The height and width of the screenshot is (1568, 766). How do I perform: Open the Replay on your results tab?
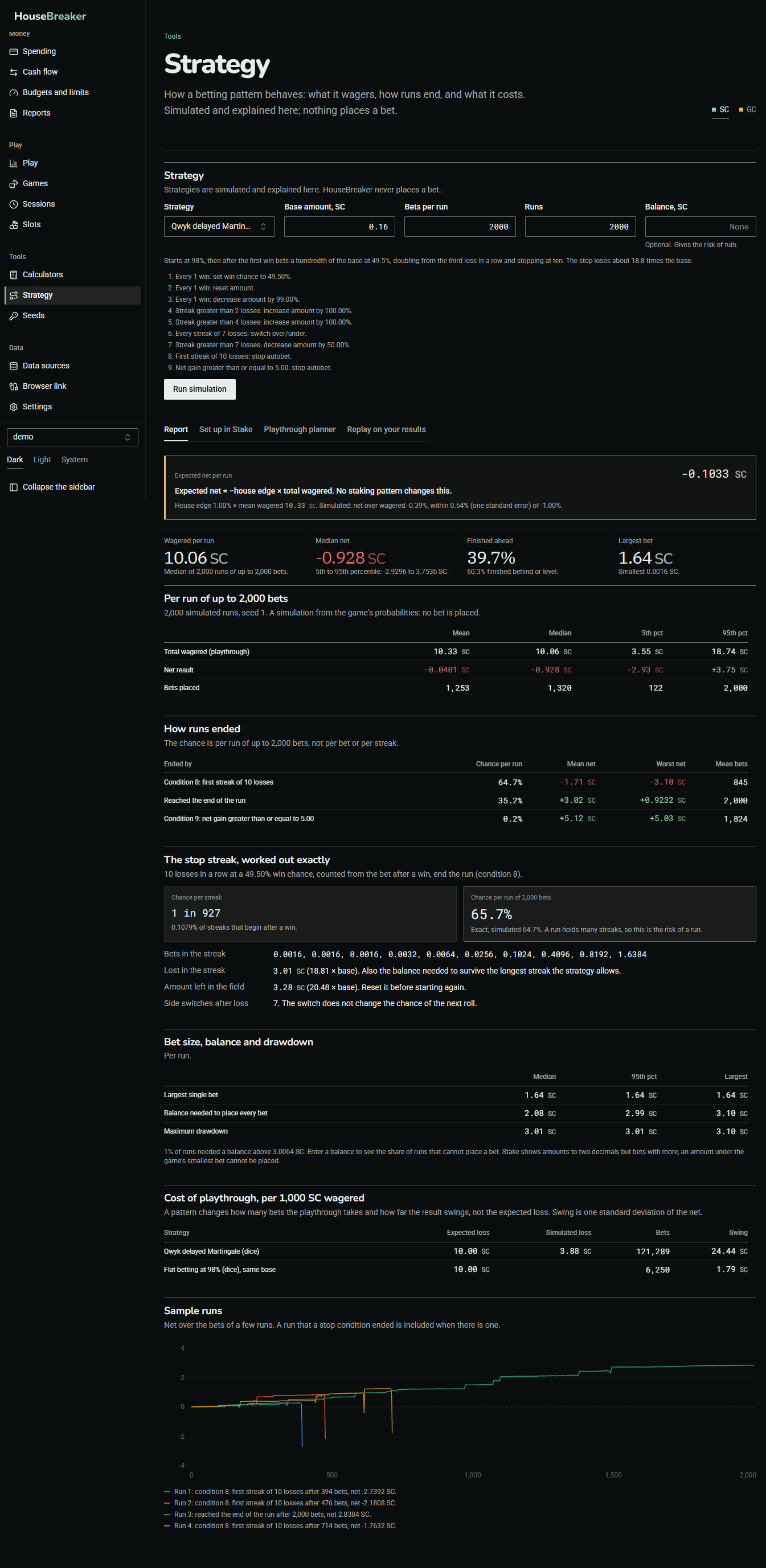point(387,430)
